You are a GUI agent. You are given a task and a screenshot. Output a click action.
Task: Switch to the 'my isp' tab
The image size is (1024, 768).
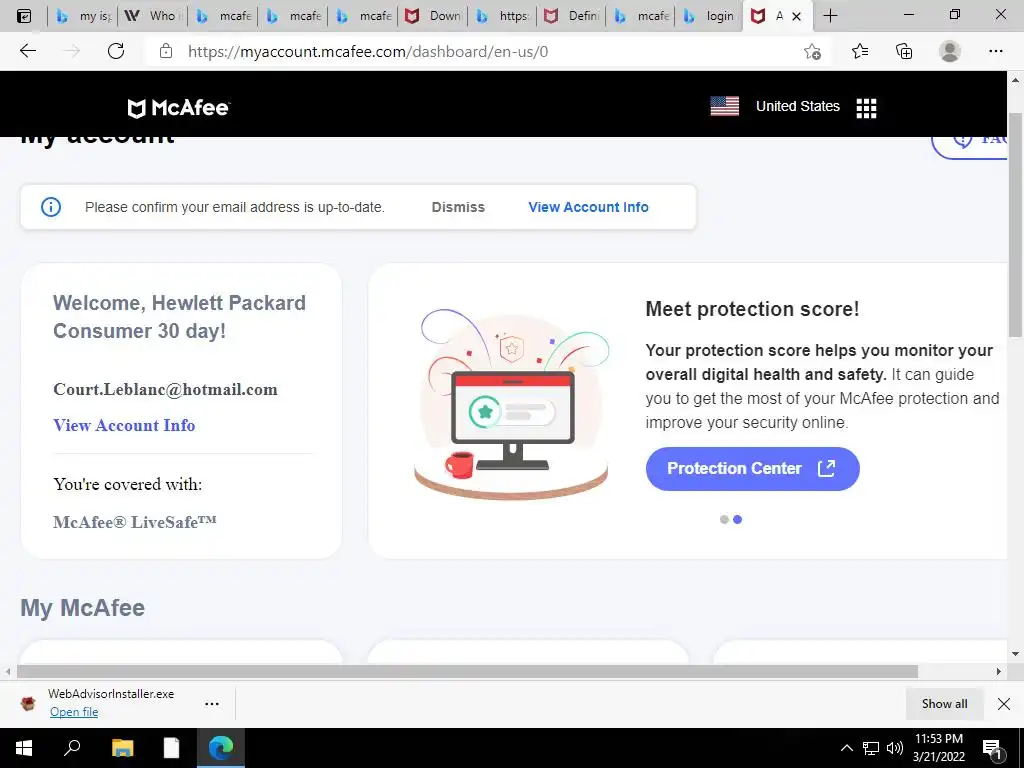point(83,16)
